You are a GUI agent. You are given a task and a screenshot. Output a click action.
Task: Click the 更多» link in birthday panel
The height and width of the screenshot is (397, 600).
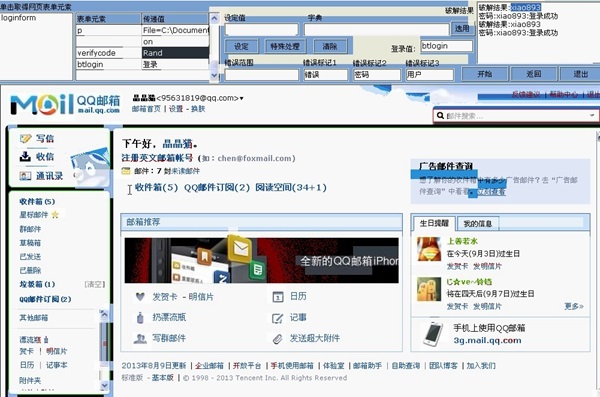(x=574, y=306)
